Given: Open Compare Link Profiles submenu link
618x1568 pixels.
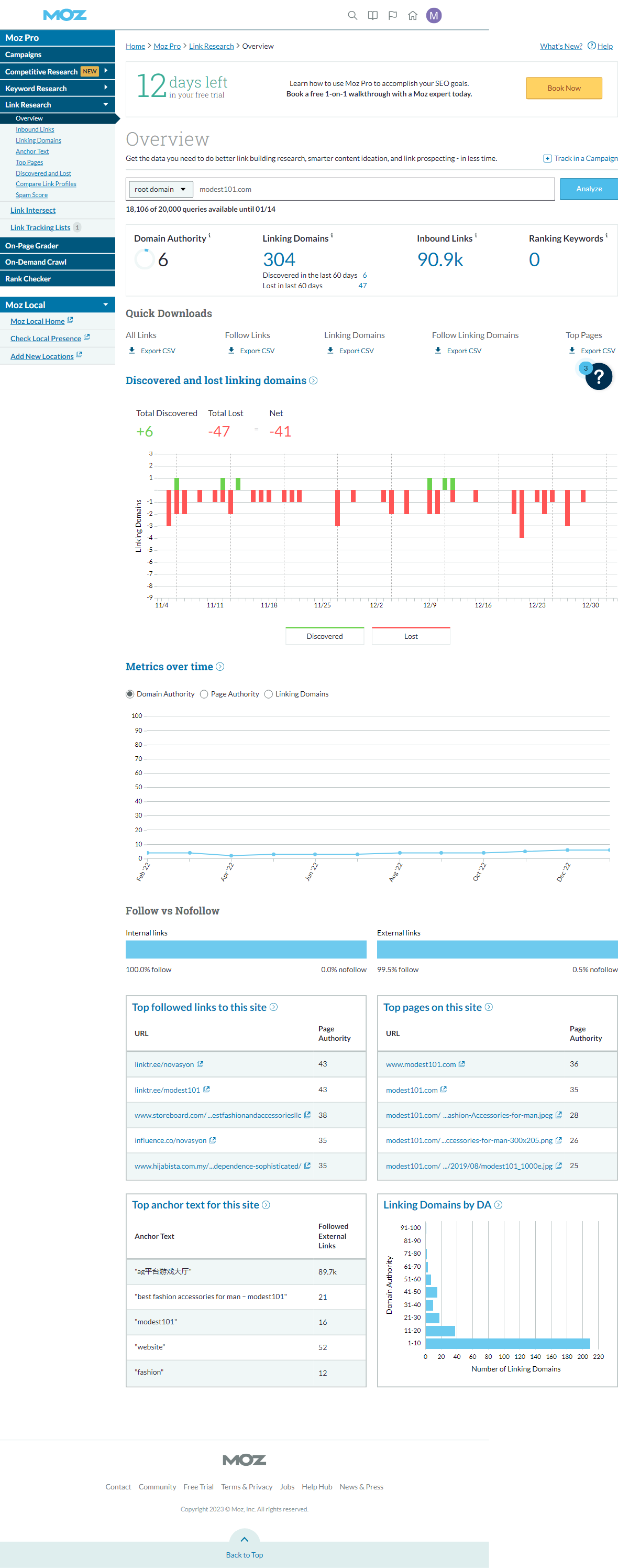Looking at the screenshot, I should pos(46,184).
